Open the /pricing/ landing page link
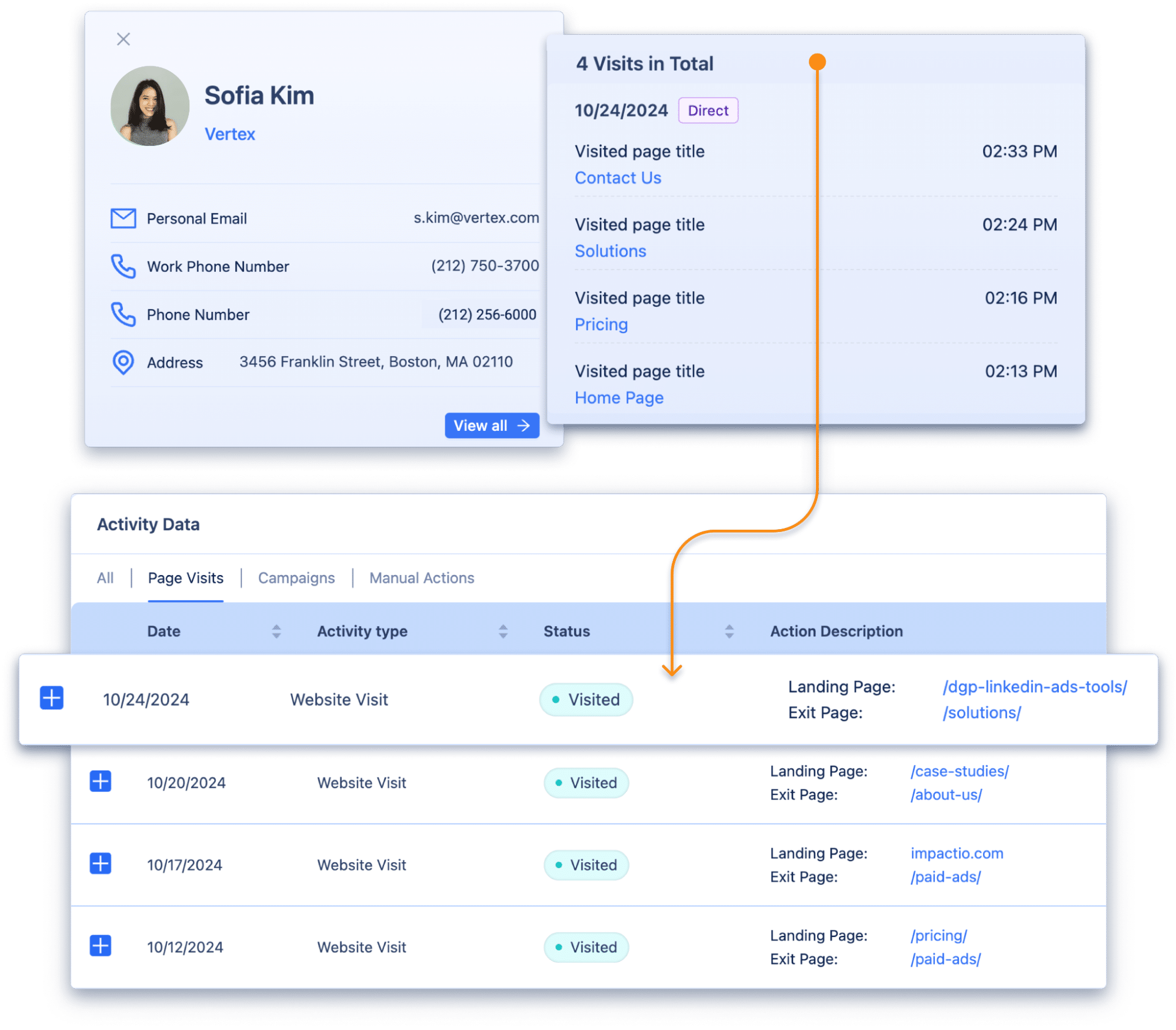The height and width of the screenshot is (1030, 1176). 939,936
